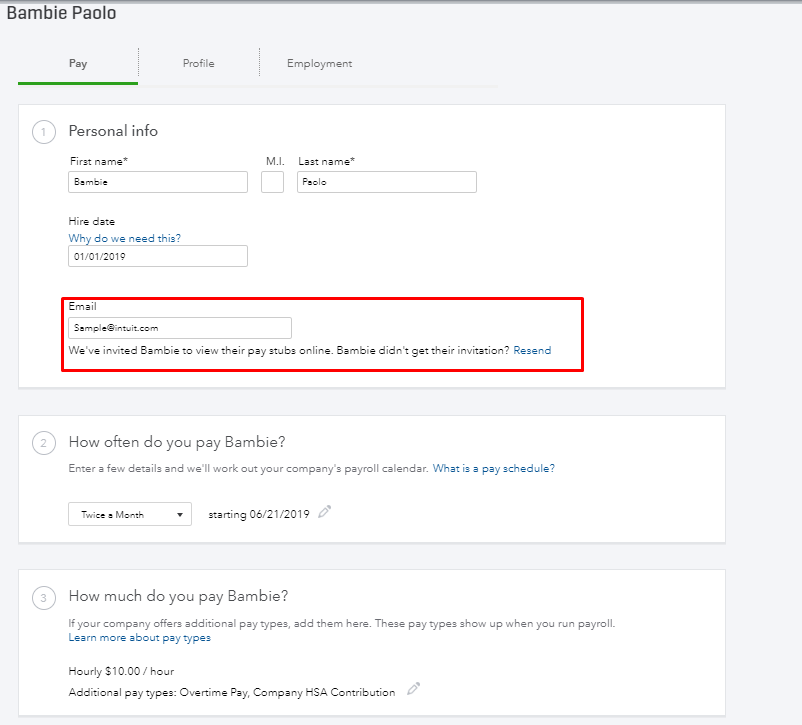This screenshot has width=802, height=725.
Task: Edit additional pay types pencil icon
Action: click(414, 689)
